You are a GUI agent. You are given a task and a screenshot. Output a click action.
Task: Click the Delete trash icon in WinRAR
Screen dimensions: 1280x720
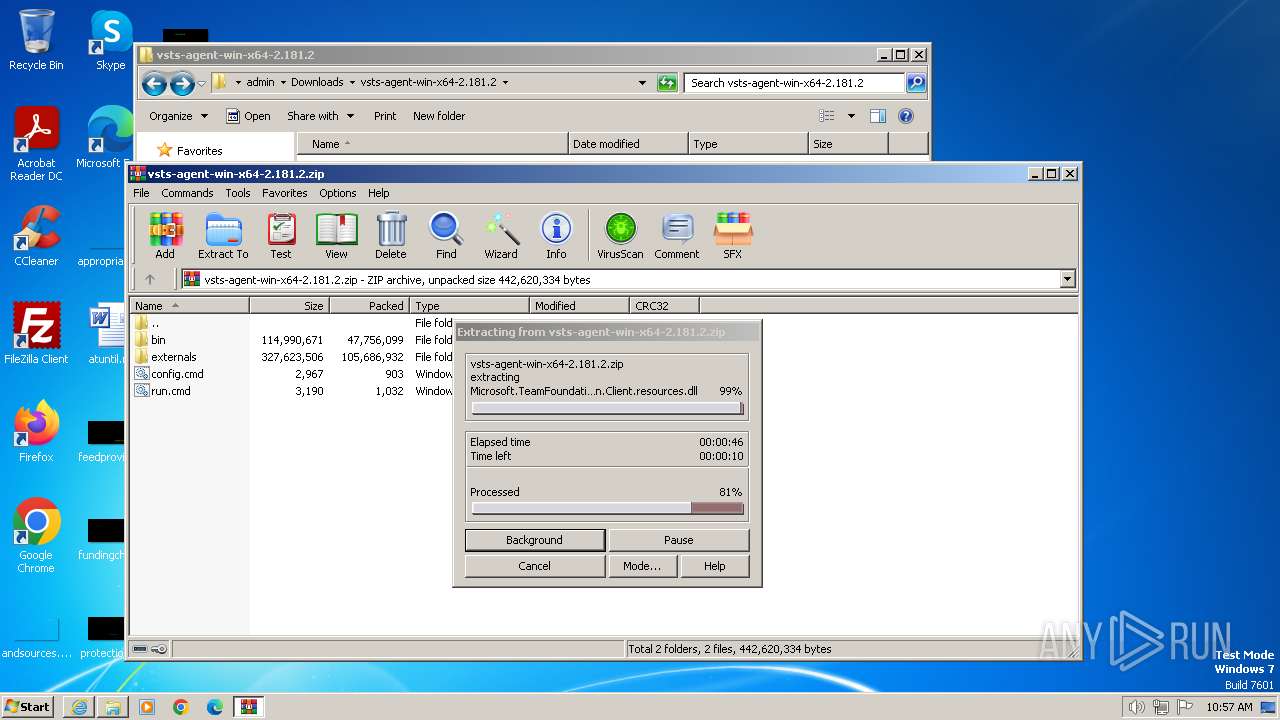(x=391, y=236)
